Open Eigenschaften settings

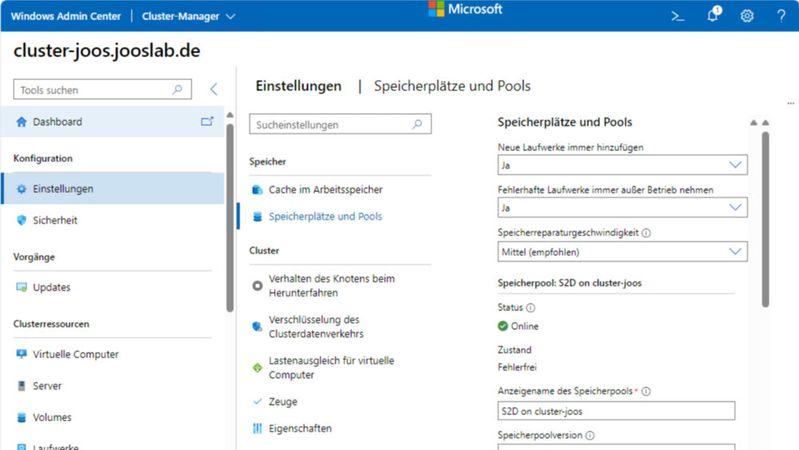300,429
